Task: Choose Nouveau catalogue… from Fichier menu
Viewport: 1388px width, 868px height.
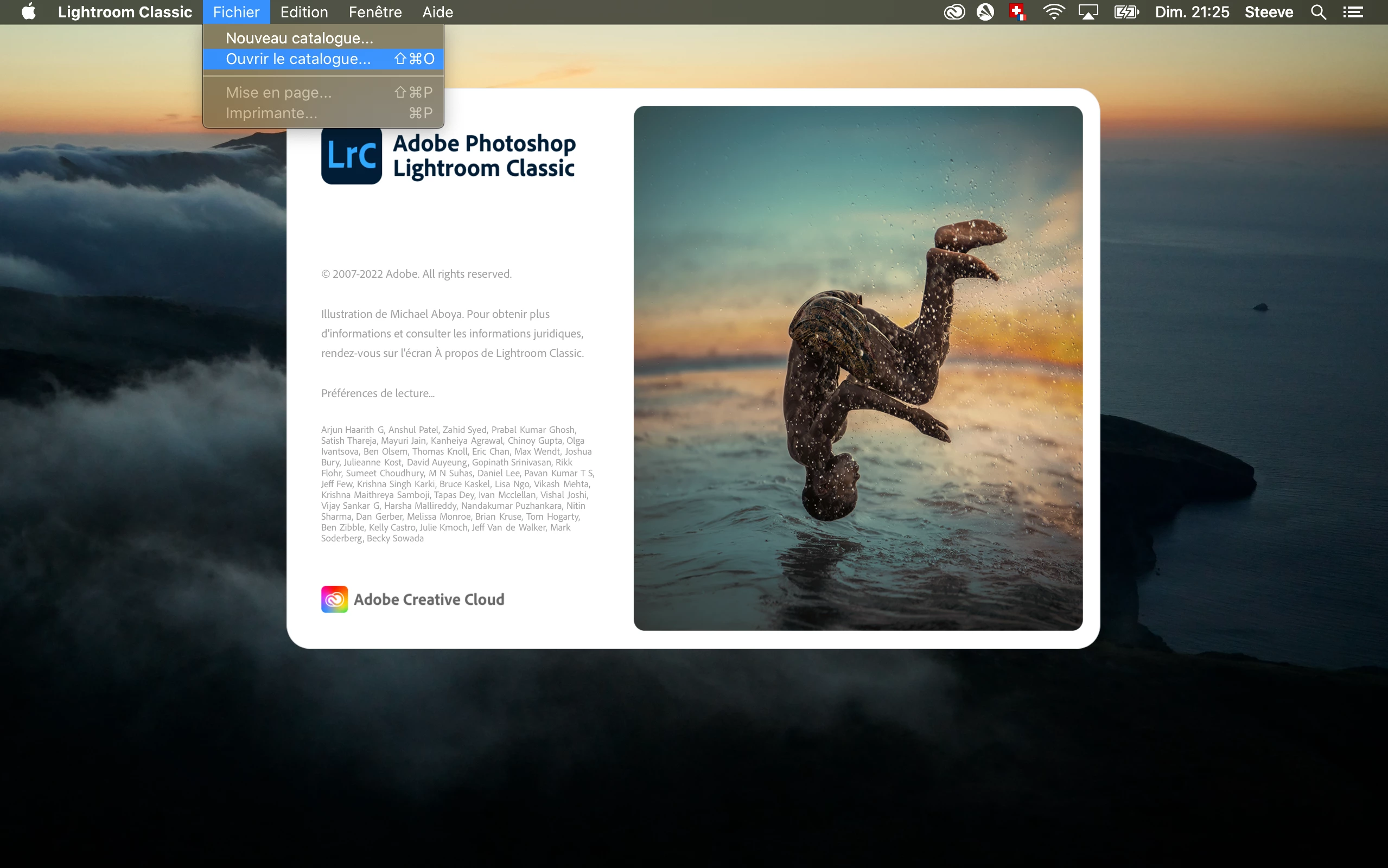Action: point(299,38)
